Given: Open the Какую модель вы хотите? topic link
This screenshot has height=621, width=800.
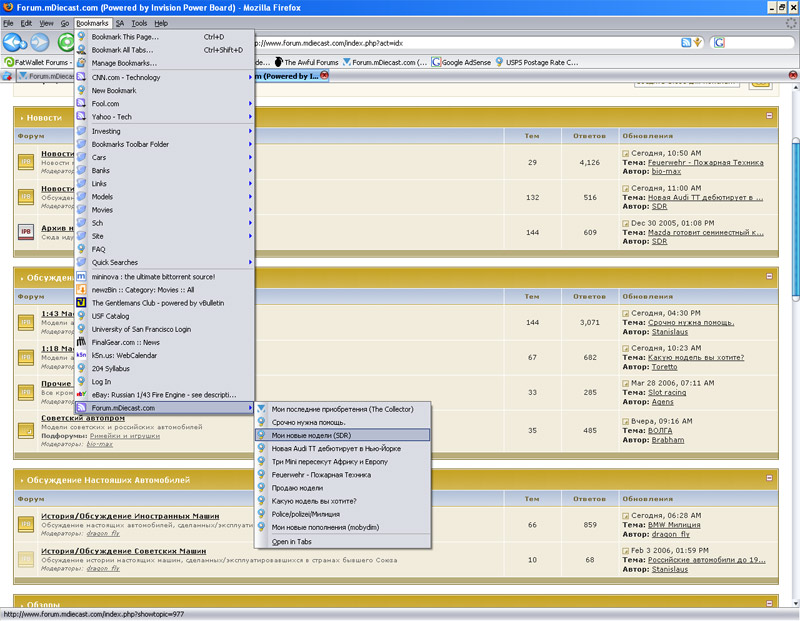Looking at the screenshot, I should 696,357.
